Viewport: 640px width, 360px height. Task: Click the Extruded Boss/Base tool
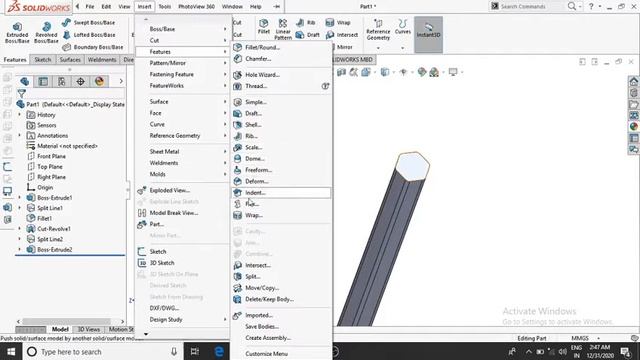pos(17,33)
